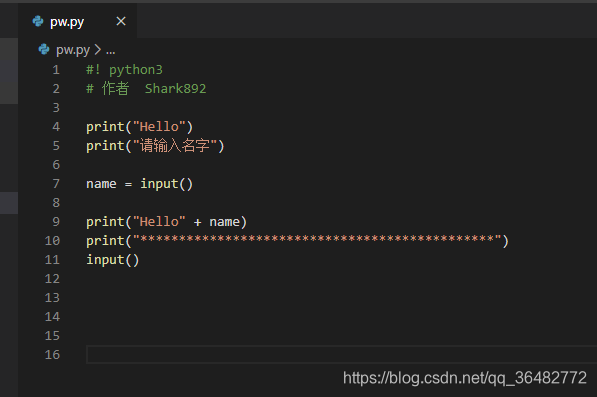Click line number 4 in gutter
Viewport: 597px width, 397px height.
(x=56, y=127)
